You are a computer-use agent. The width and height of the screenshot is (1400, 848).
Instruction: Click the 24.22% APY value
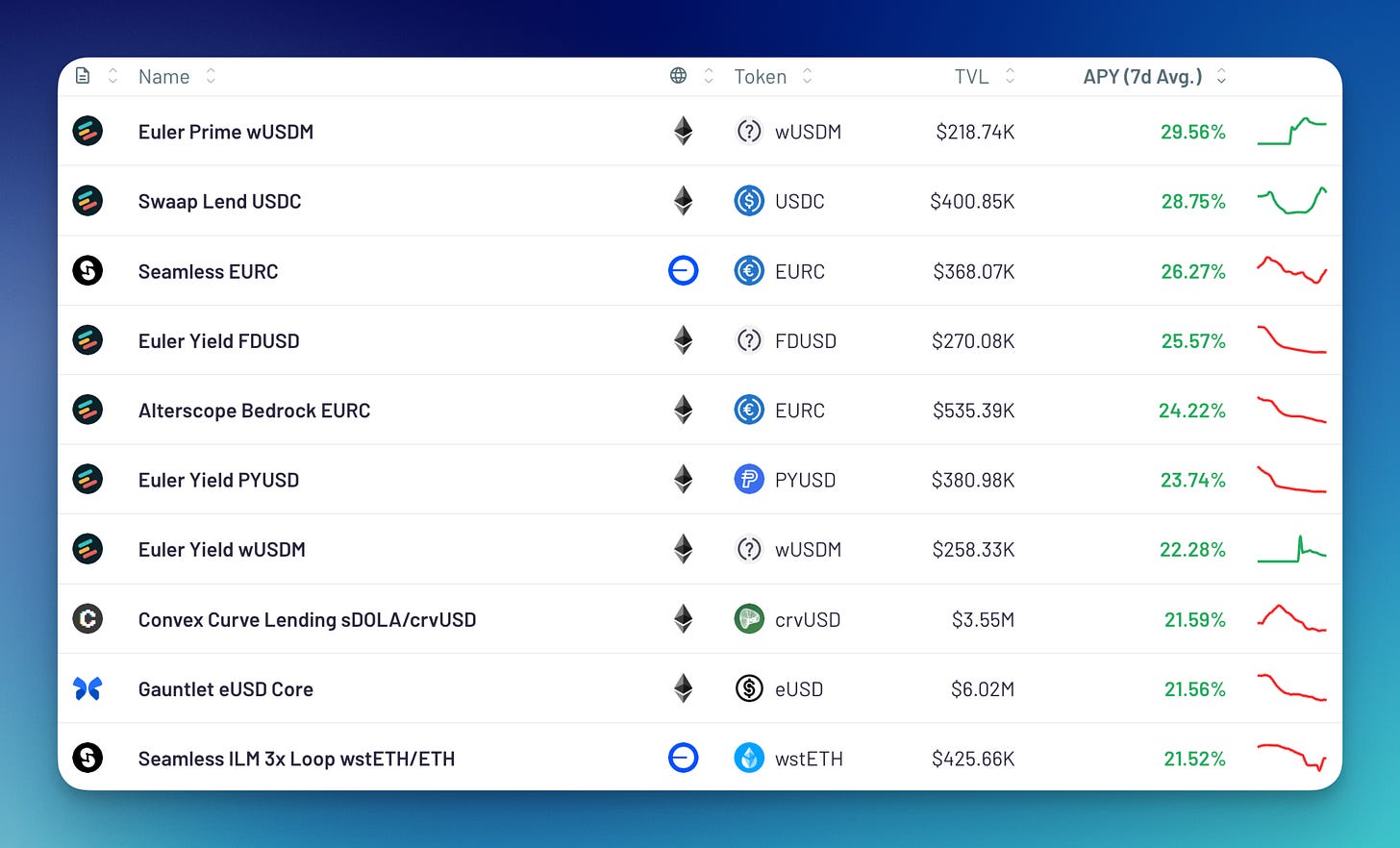click(x=1192, y=411)
